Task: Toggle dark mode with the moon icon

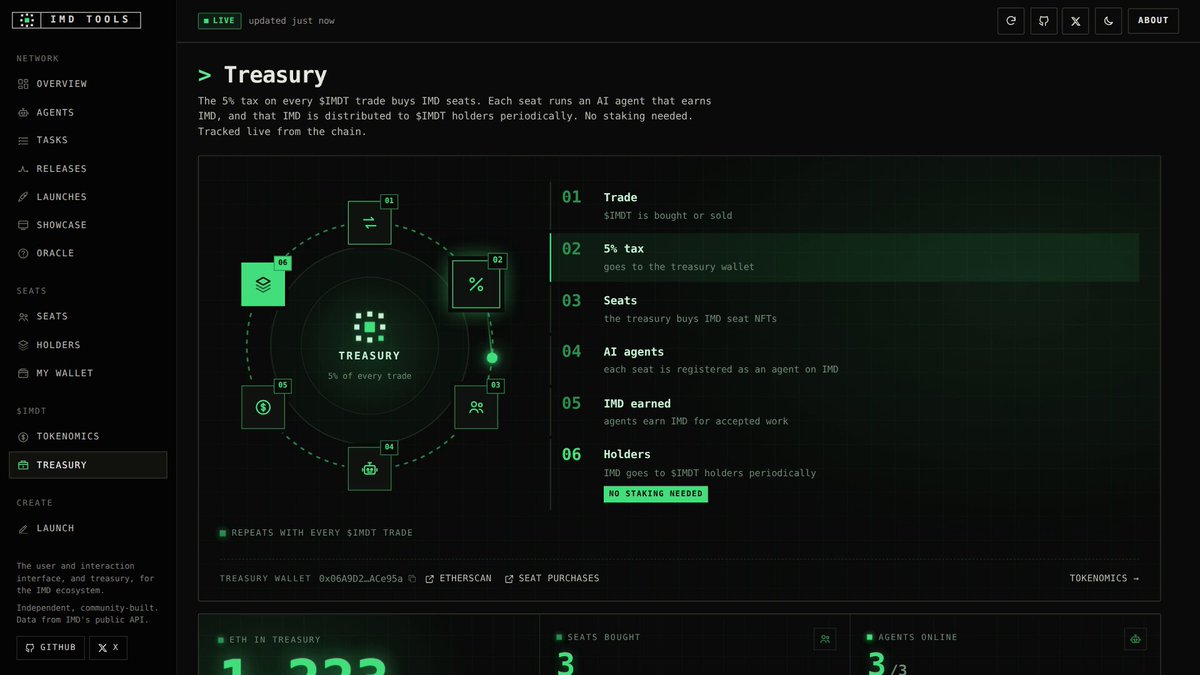Action: coord(1108,21)
